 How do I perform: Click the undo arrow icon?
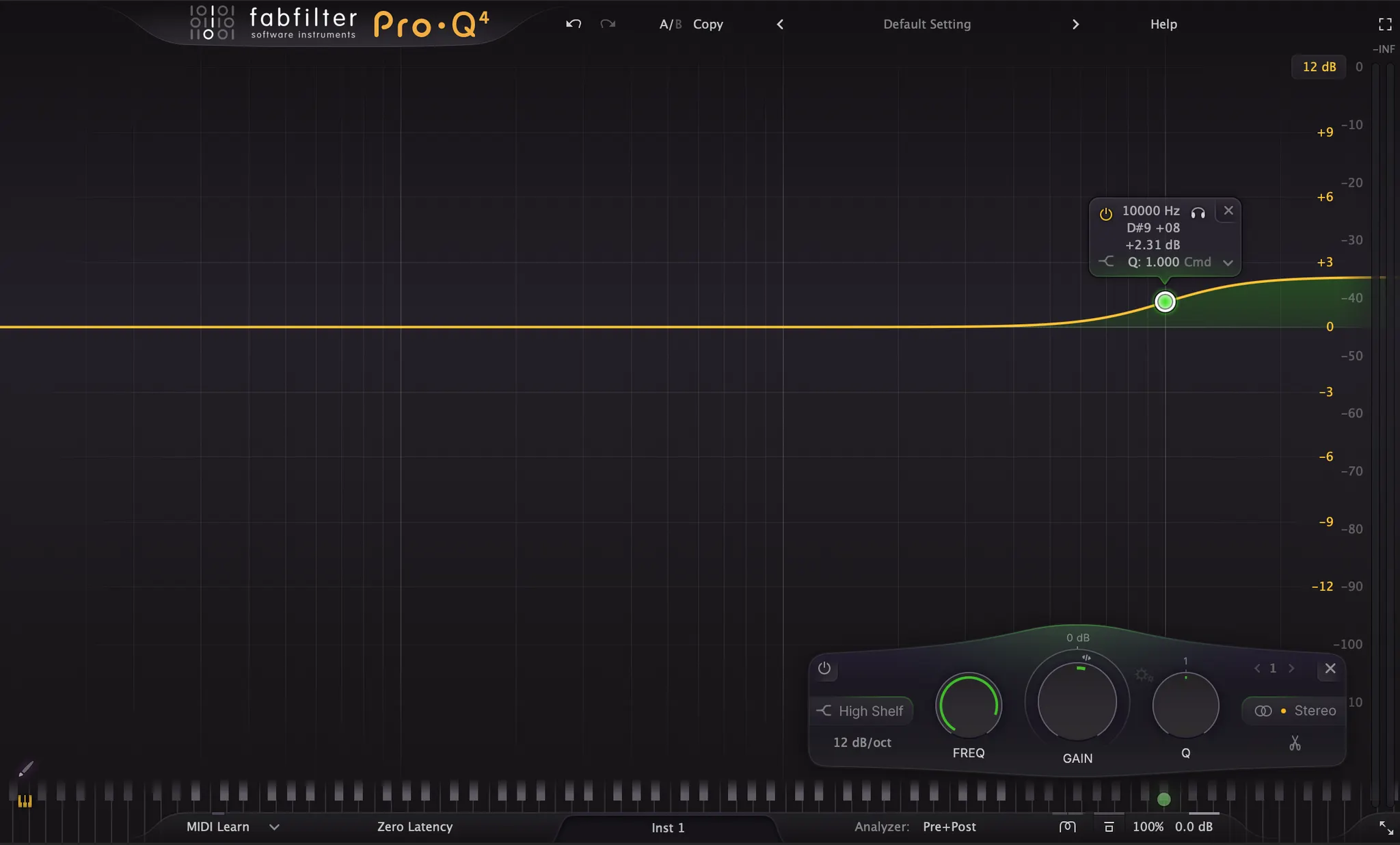click(574, 24)
